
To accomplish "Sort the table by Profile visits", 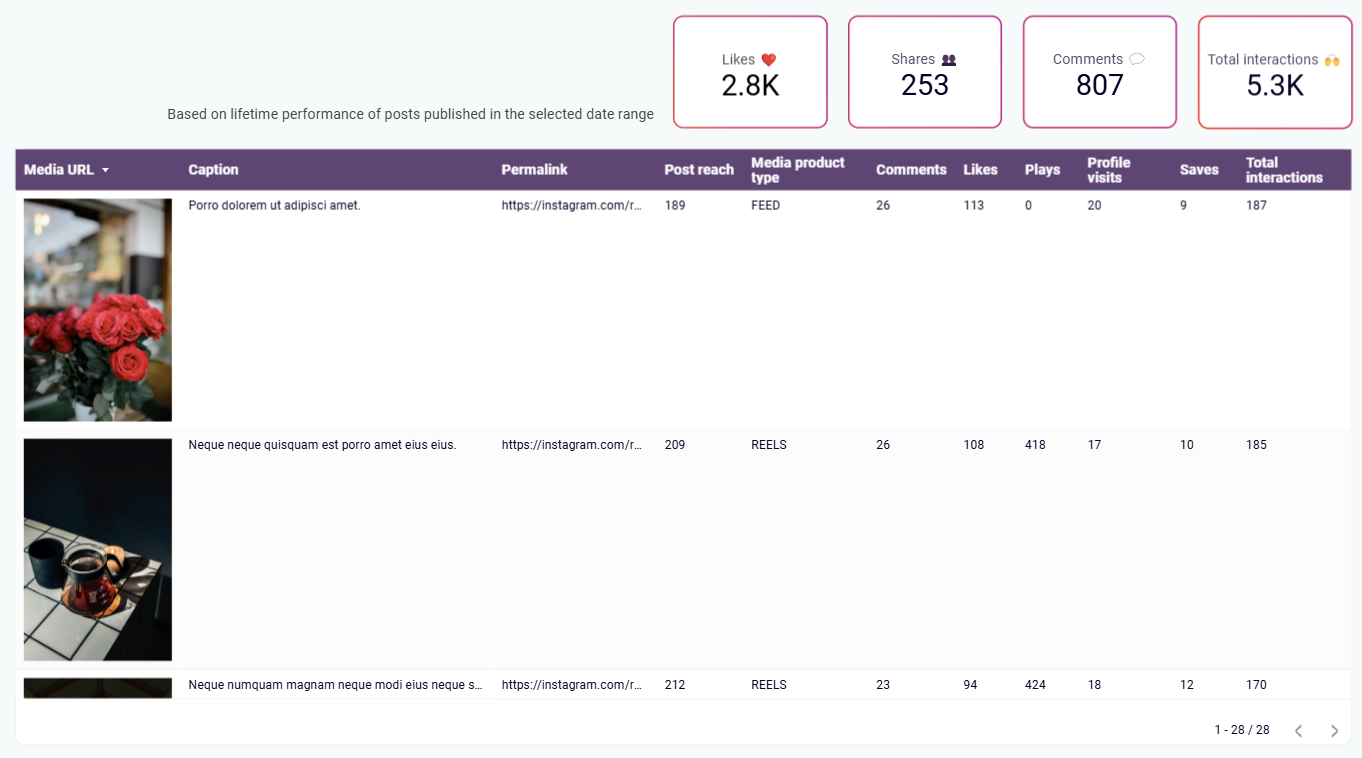I will [1109, 170].
